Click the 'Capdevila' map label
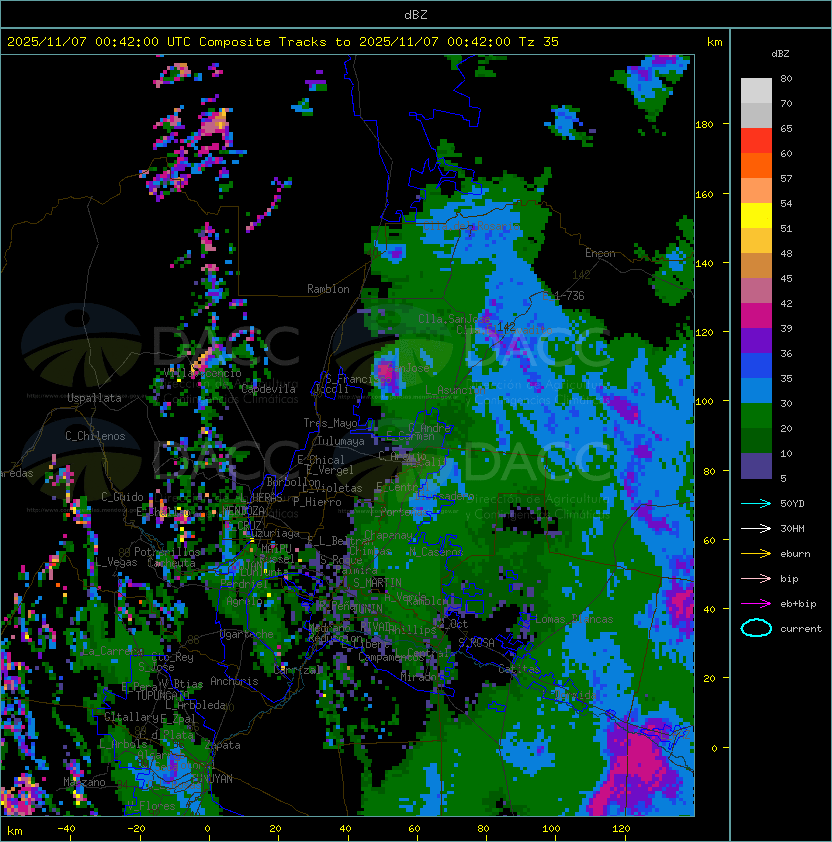Viewport: 832px width, 842px height. click(x=268, y=389)
